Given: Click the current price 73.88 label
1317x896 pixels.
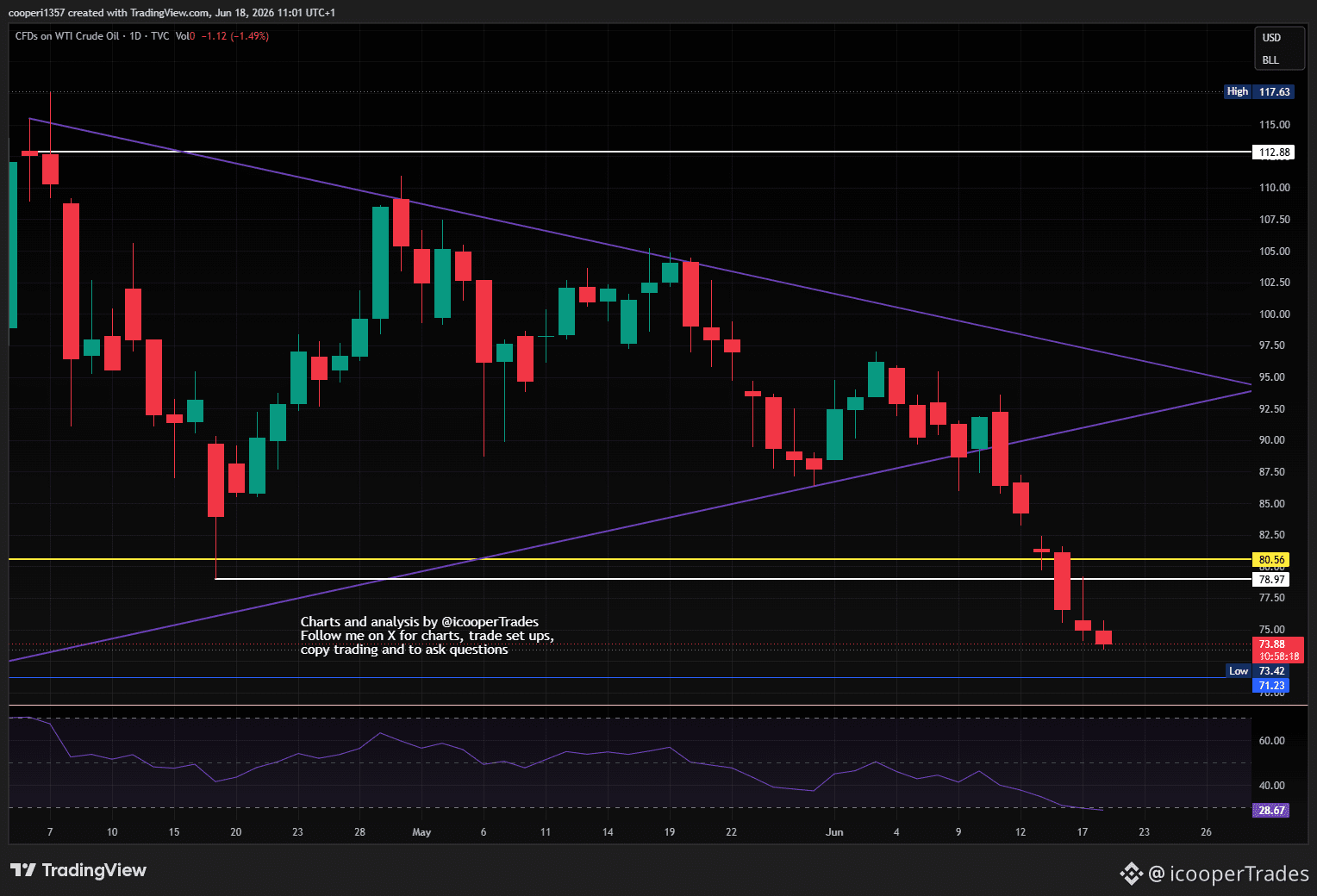Looking at the screenshot, I should [x=1272, y=644].
